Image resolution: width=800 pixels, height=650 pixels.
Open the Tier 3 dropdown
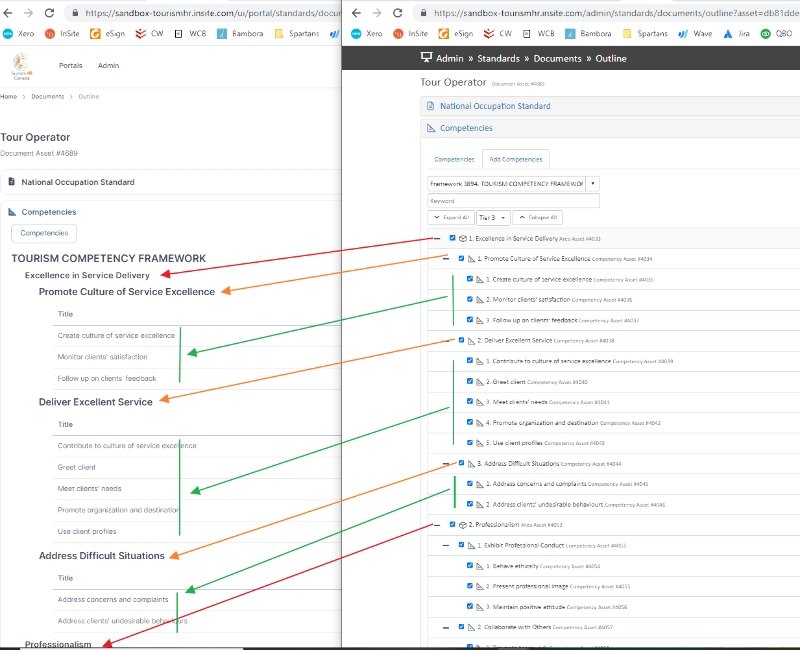pyautogui.click(x=493, y=217)
